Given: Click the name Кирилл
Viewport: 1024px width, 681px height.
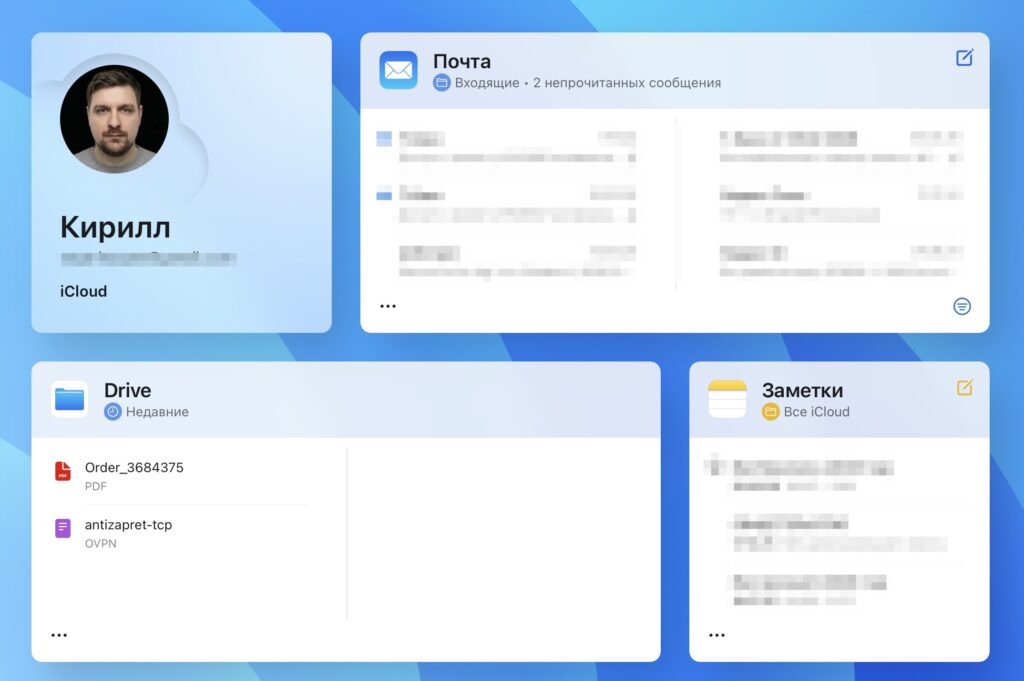Looking at the screenshot, I should click(116, 227).
